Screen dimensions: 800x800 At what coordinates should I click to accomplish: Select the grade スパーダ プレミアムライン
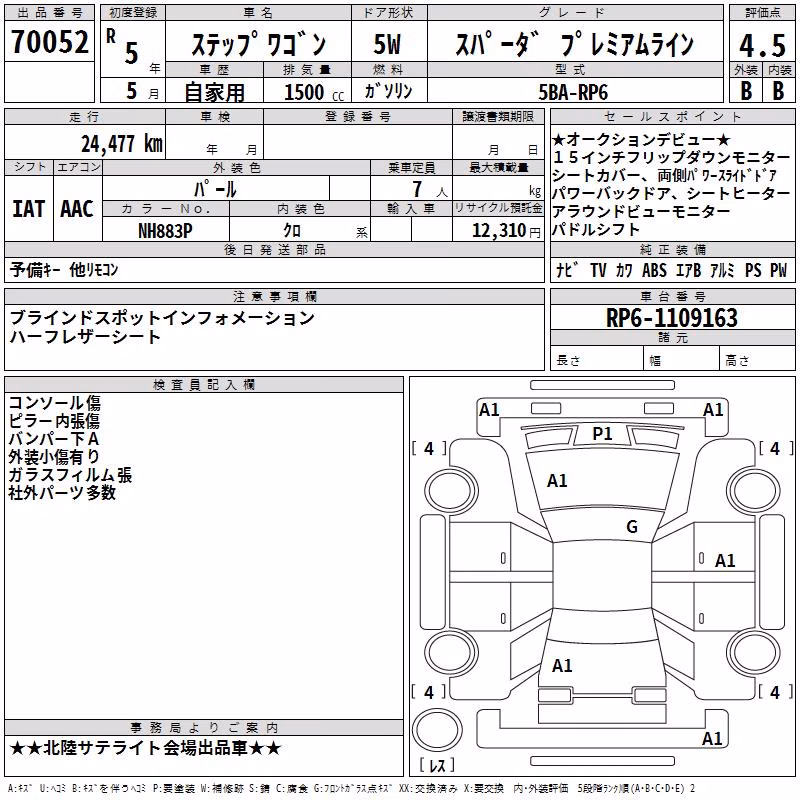click(x=574, y=44)
